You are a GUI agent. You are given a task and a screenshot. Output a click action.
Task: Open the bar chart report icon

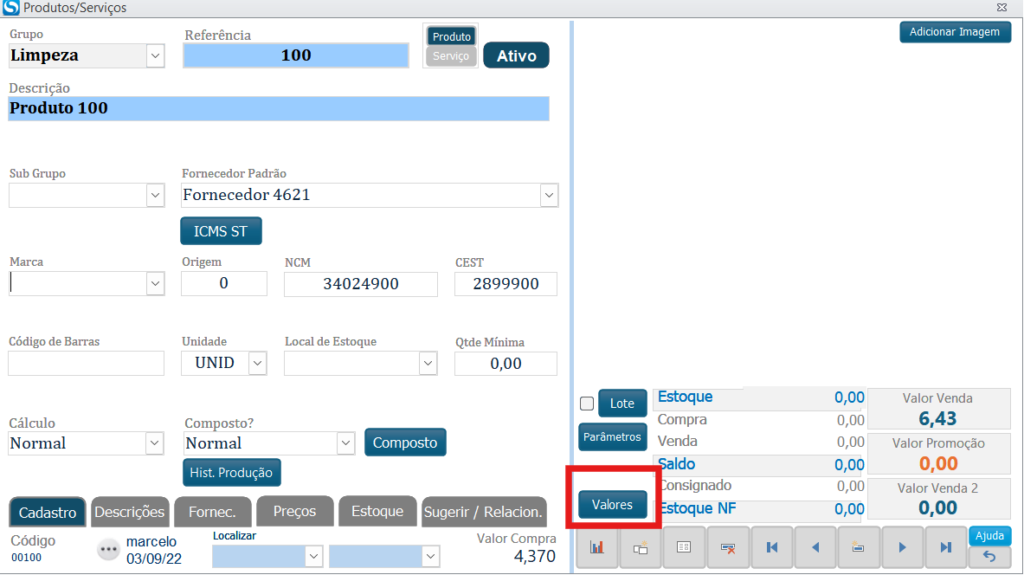click(x=597, y=547)
